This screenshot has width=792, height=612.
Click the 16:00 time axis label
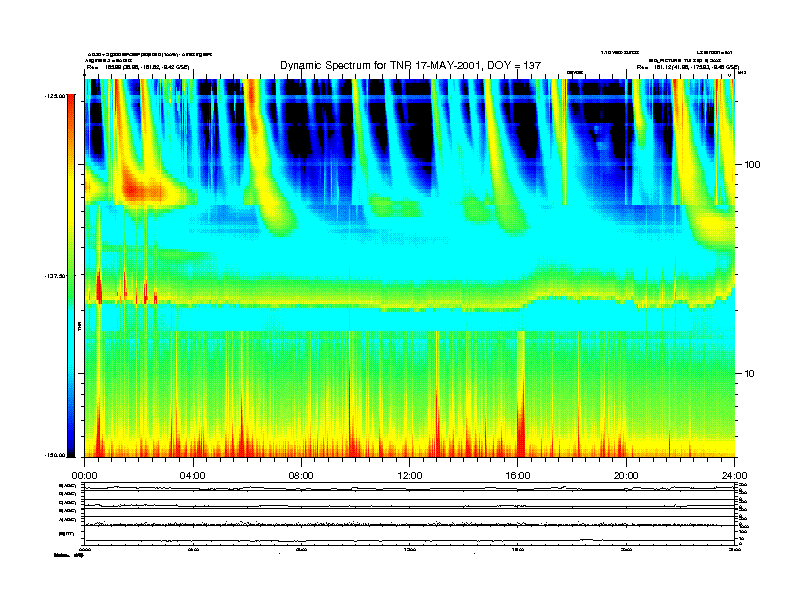coord(518,476)
